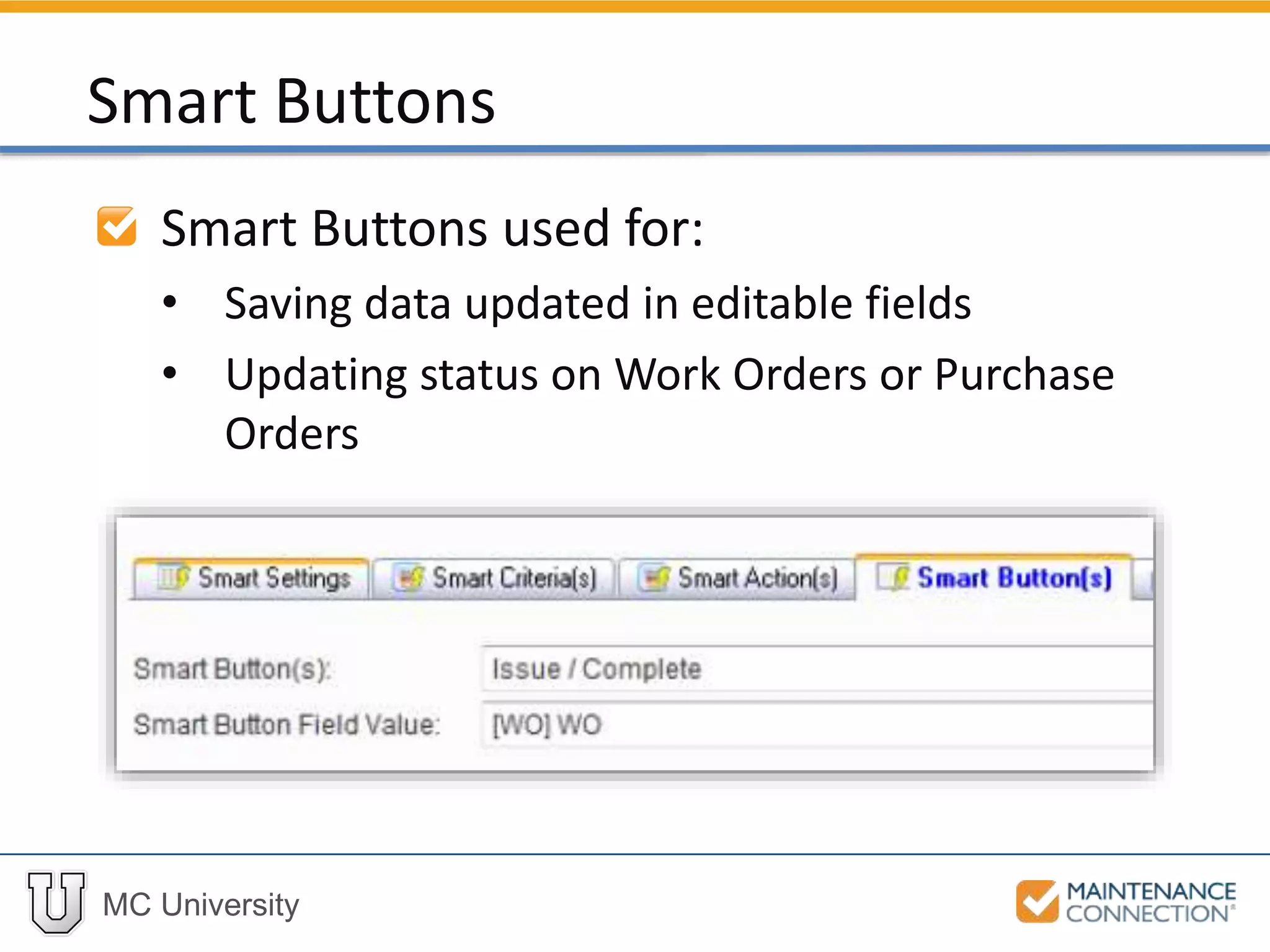Click the 'MC University' footer text
Viewport: 1270px width, 952px height.
pyautogui.click(x=201, y=904)
